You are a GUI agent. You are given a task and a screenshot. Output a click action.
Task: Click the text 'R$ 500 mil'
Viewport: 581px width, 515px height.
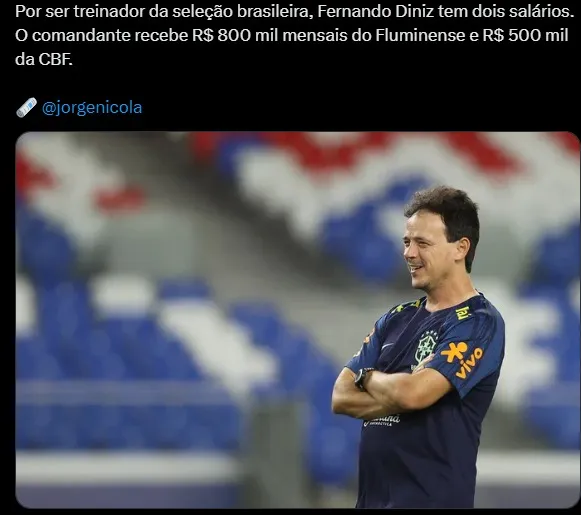(526, 36)
